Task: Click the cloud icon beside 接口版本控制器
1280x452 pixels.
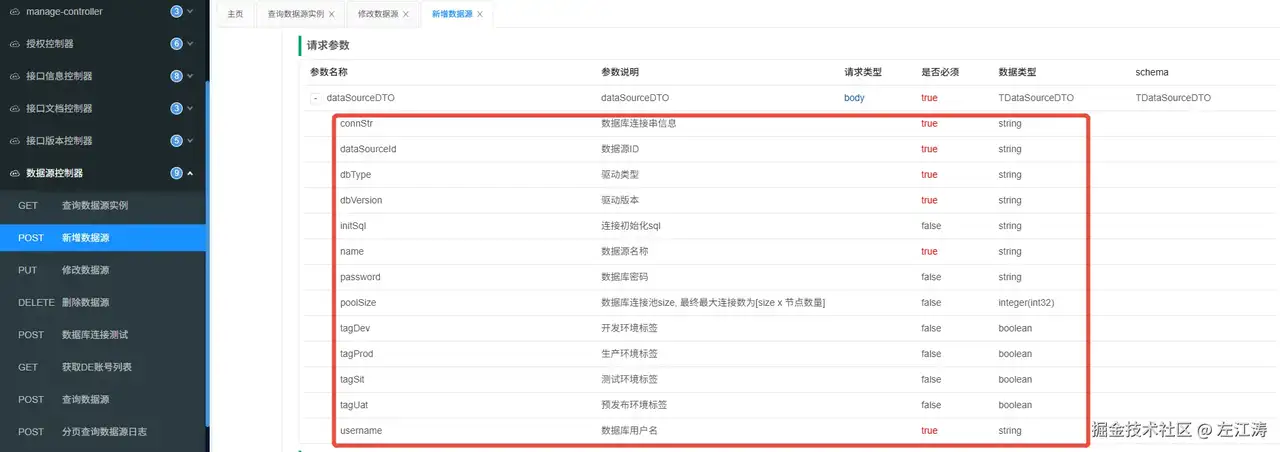Action: coord(15,141)
